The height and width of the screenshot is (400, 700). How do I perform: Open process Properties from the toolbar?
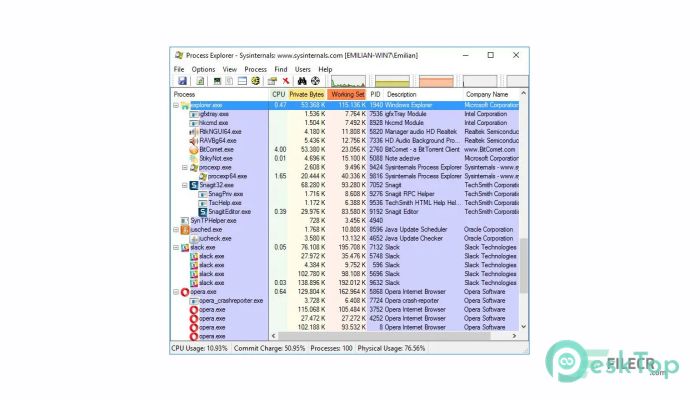272,81
